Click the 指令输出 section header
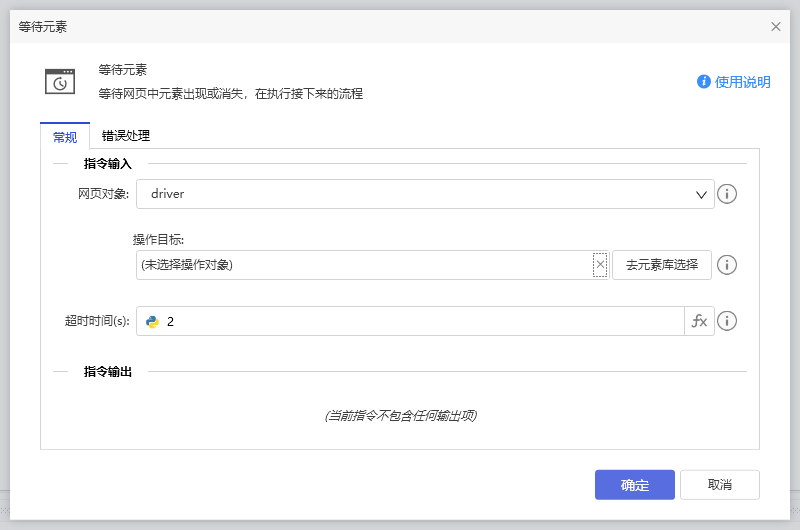800x530 pixels. tap(108, 372)
